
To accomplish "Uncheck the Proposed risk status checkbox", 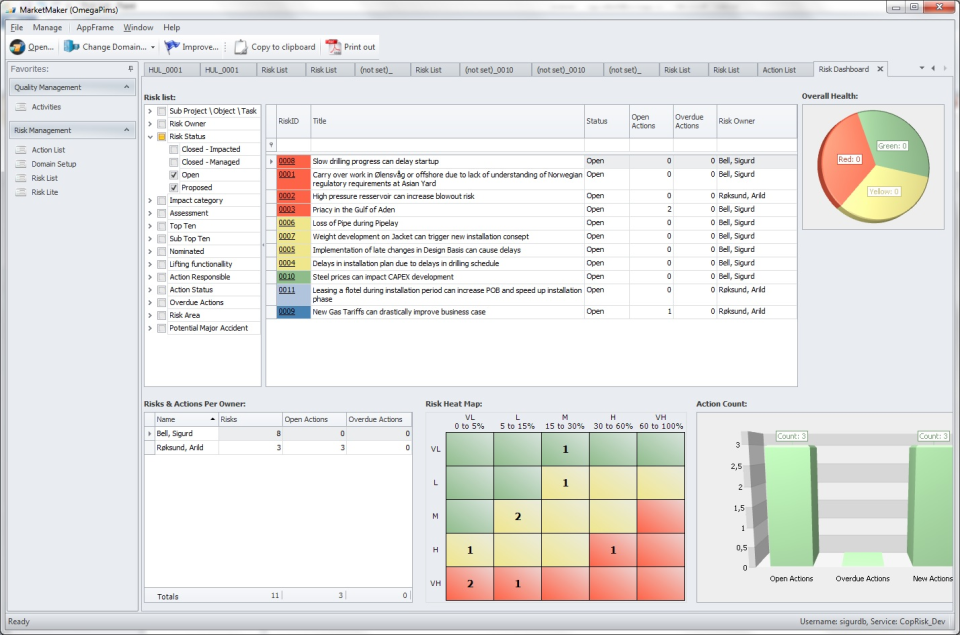I will pos(174,187).
